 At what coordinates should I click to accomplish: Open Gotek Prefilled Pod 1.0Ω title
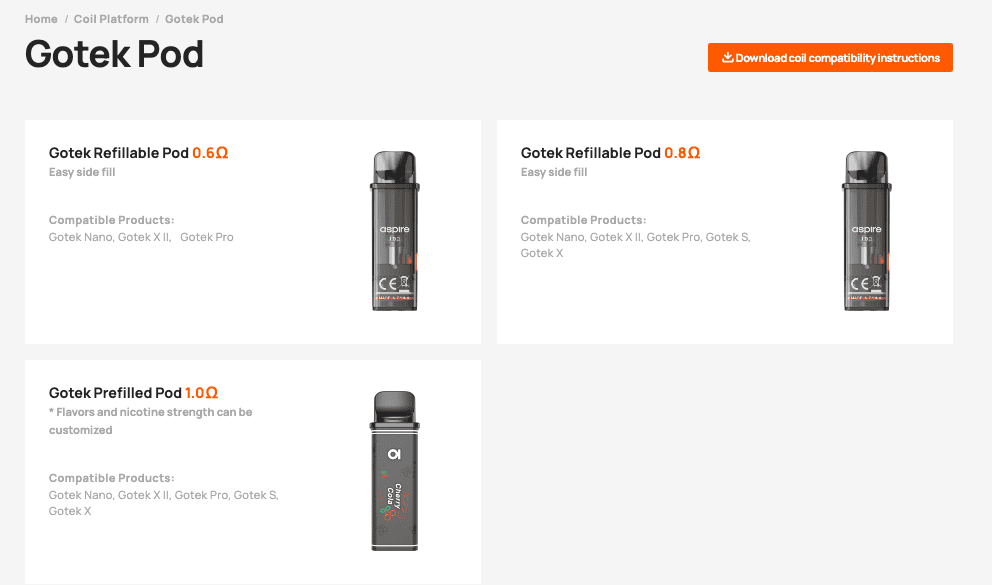pos(133,393)
